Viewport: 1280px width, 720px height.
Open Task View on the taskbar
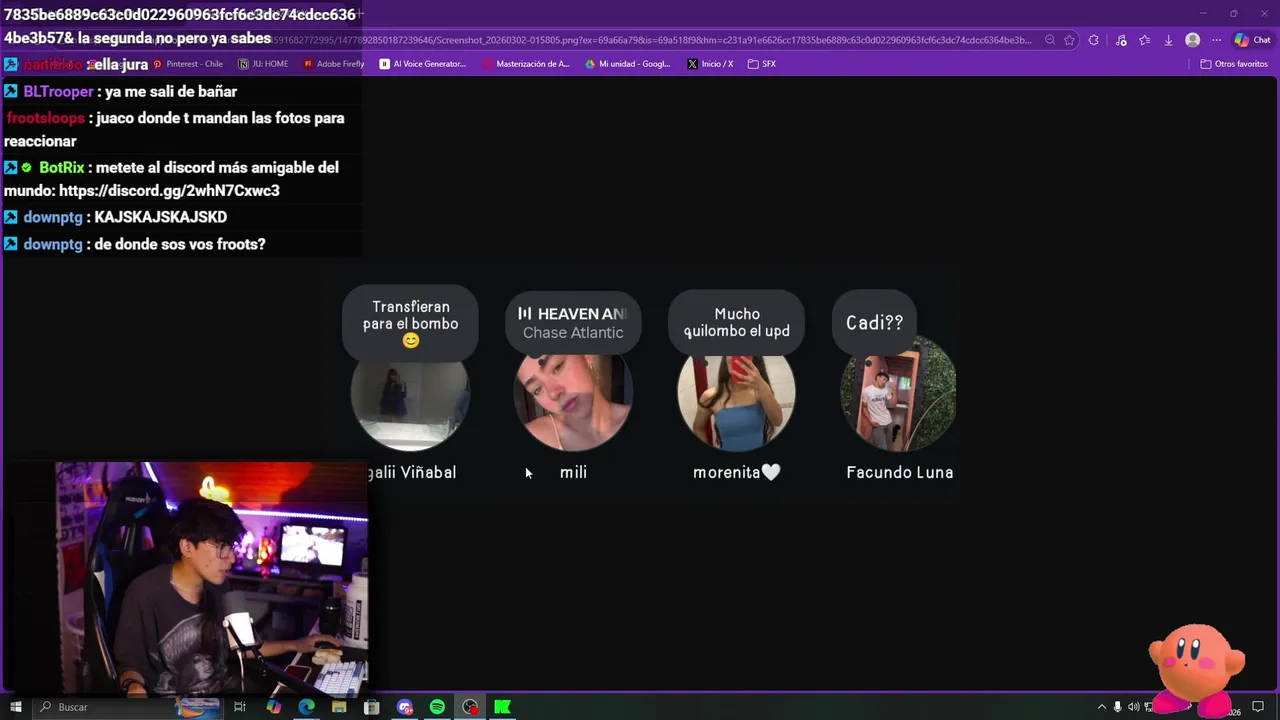(x=240, y=707)
